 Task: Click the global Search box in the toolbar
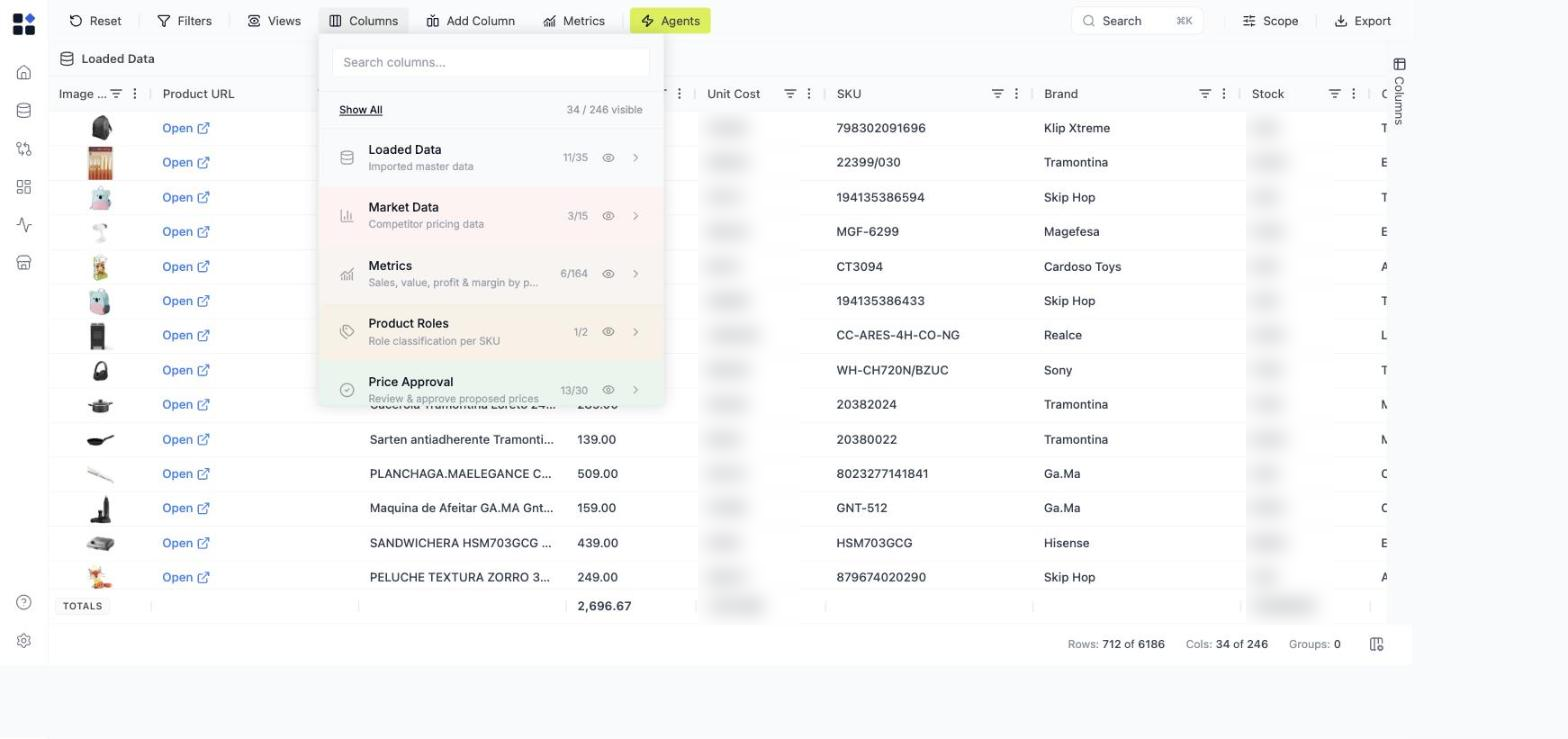click(1137, 21)
